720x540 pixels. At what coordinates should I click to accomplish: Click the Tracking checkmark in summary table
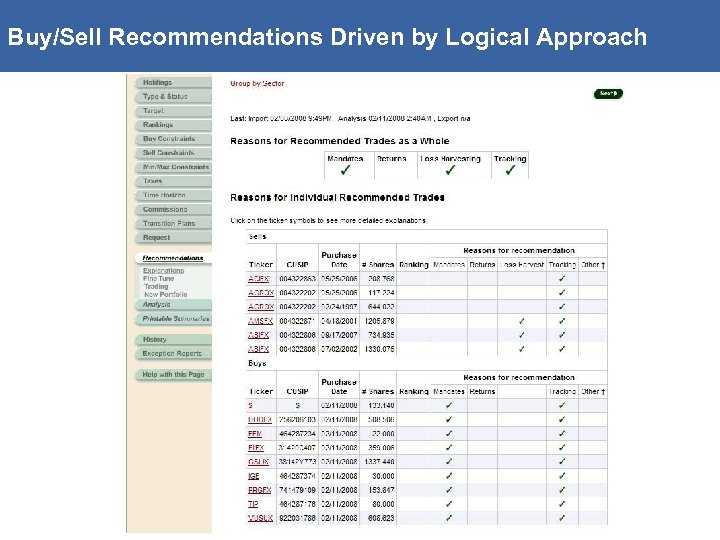[x=510, y=170]
